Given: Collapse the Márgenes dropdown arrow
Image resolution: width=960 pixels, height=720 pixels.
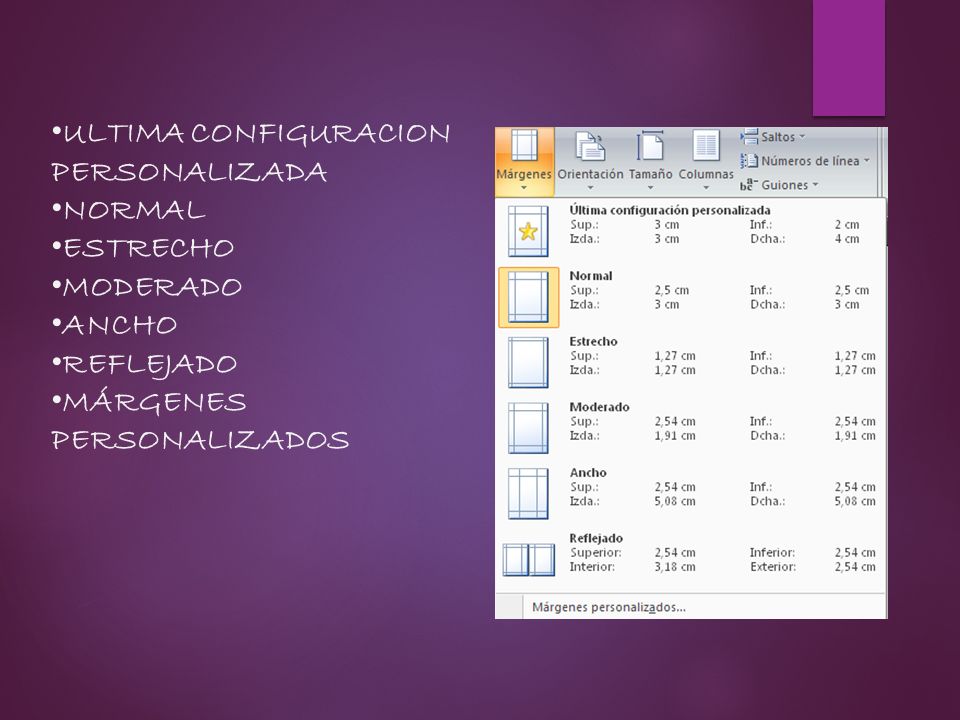Looking at the screenshot, I should 524,188.
